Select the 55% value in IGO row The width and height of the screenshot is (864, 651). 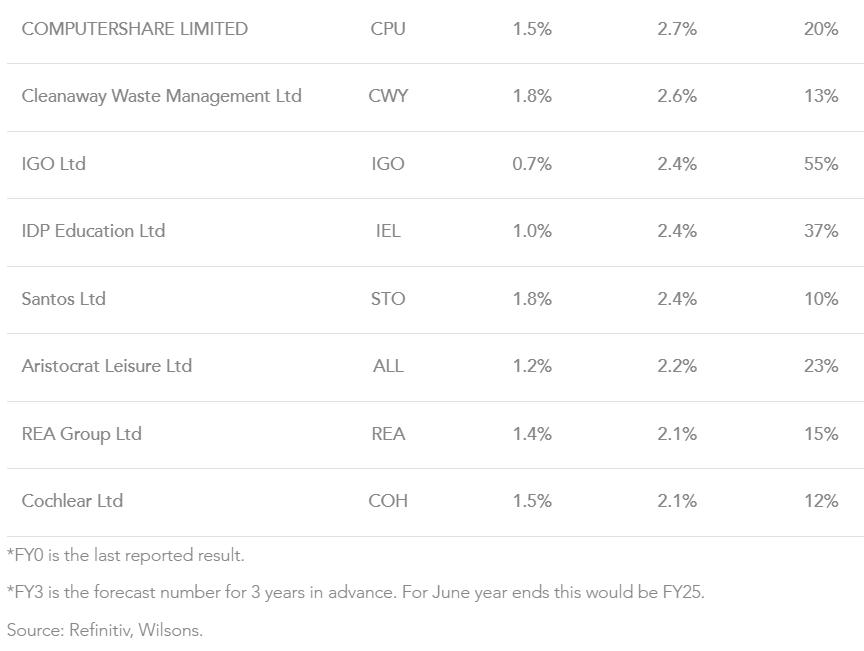[820, 164]
